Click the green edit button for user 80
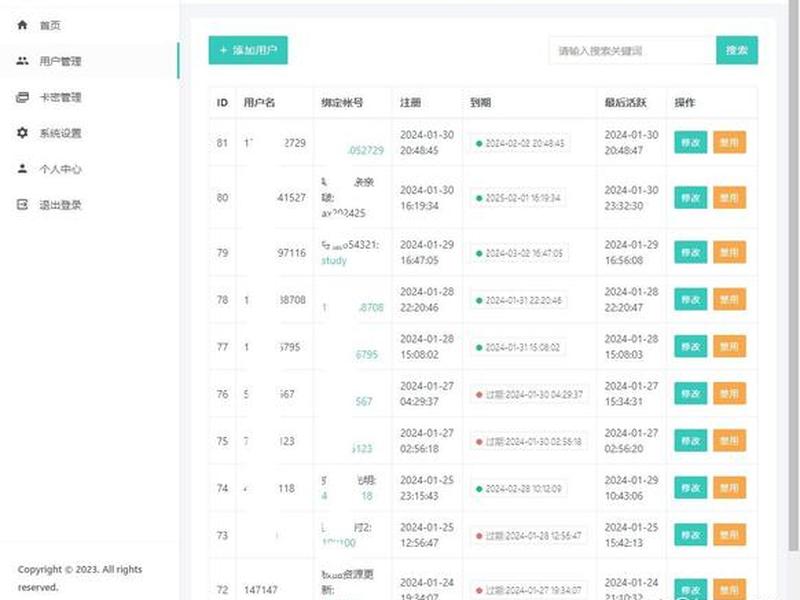The width and height of the screenshot is (800, 600). (x=690, y=197)
